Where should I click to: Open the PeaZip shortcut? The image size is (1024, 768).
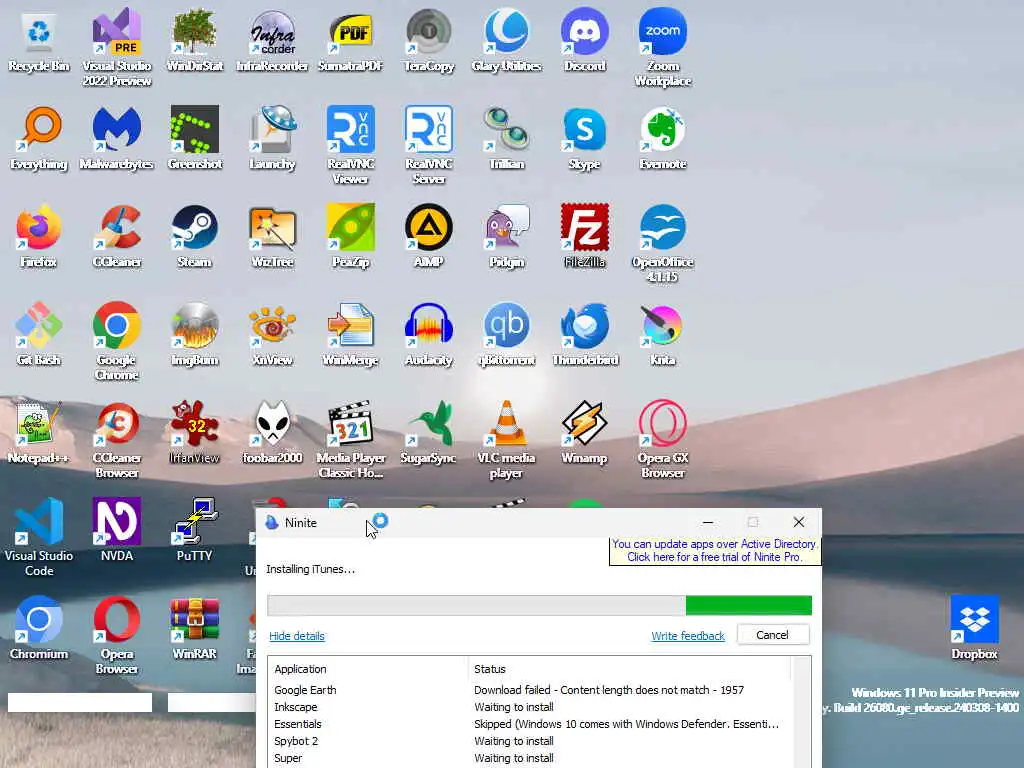point(351,237)
